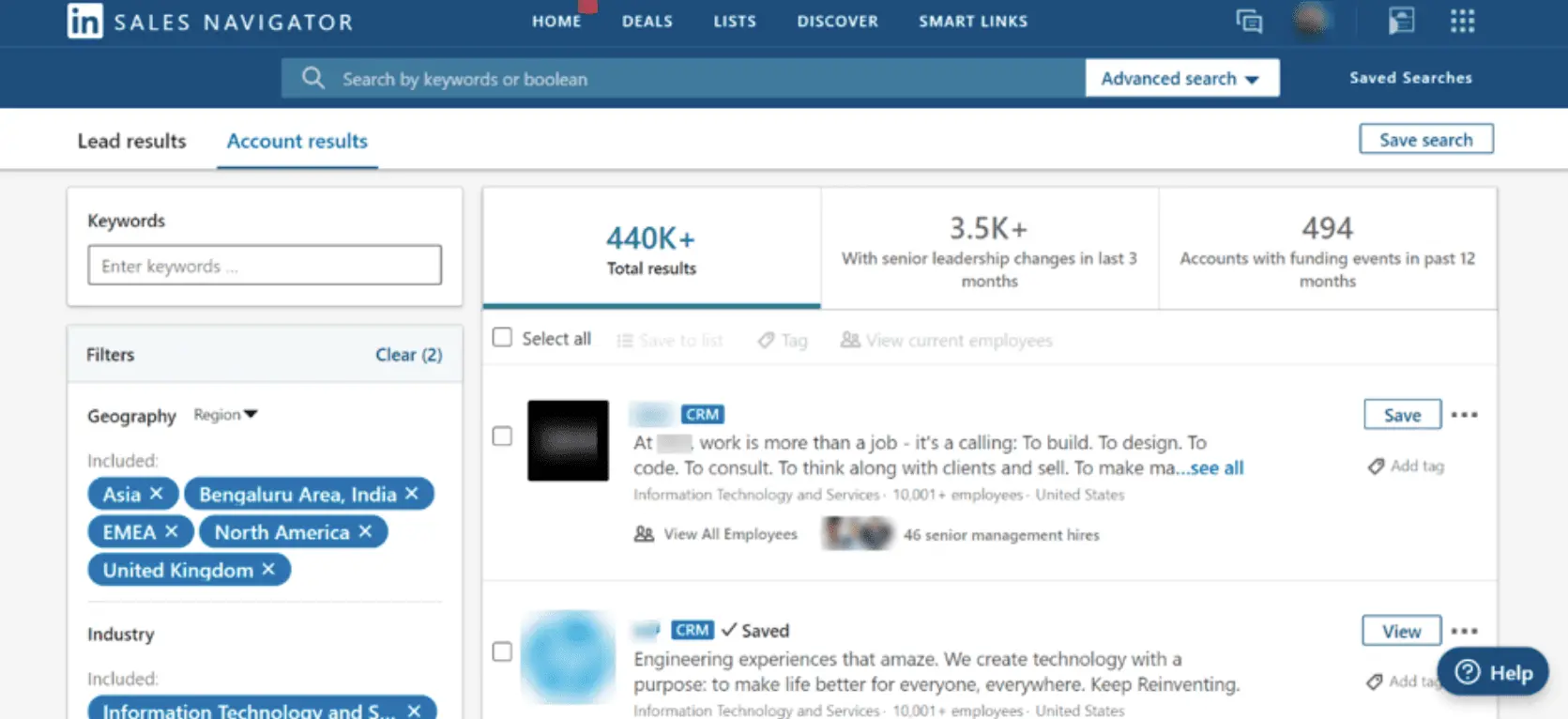
Task: Open the messaging icon in top bar
Action: pyautogui.click(x=1249, y=21)
